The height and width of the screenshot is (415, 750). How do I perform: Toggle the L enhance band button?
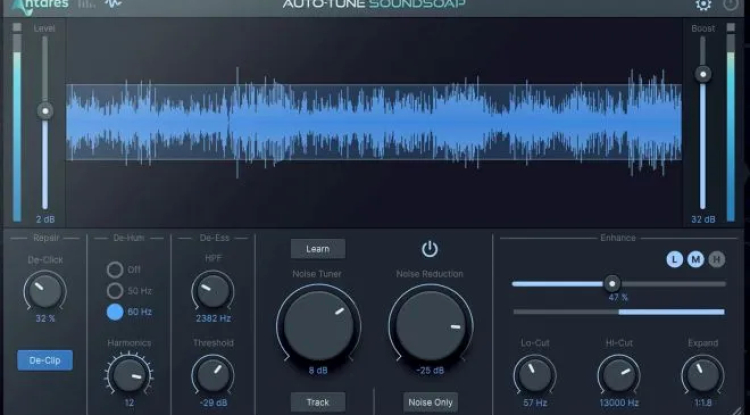tap(674, 260)
